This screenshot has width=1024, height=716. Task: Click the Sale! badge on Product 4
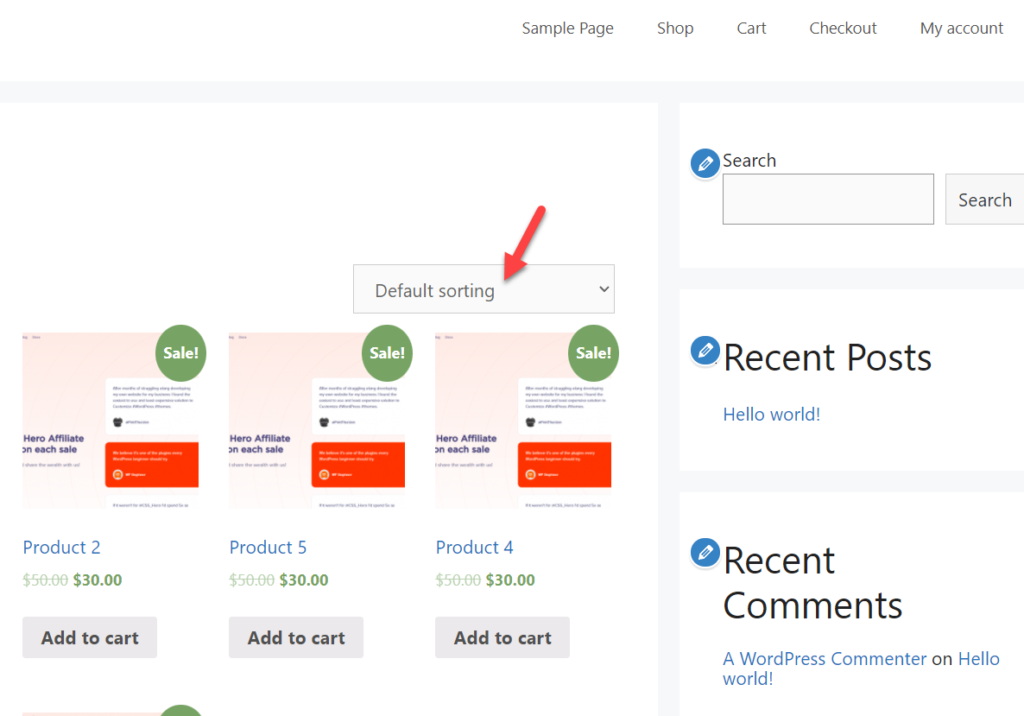pyautogui.click(x=594, y=353)
